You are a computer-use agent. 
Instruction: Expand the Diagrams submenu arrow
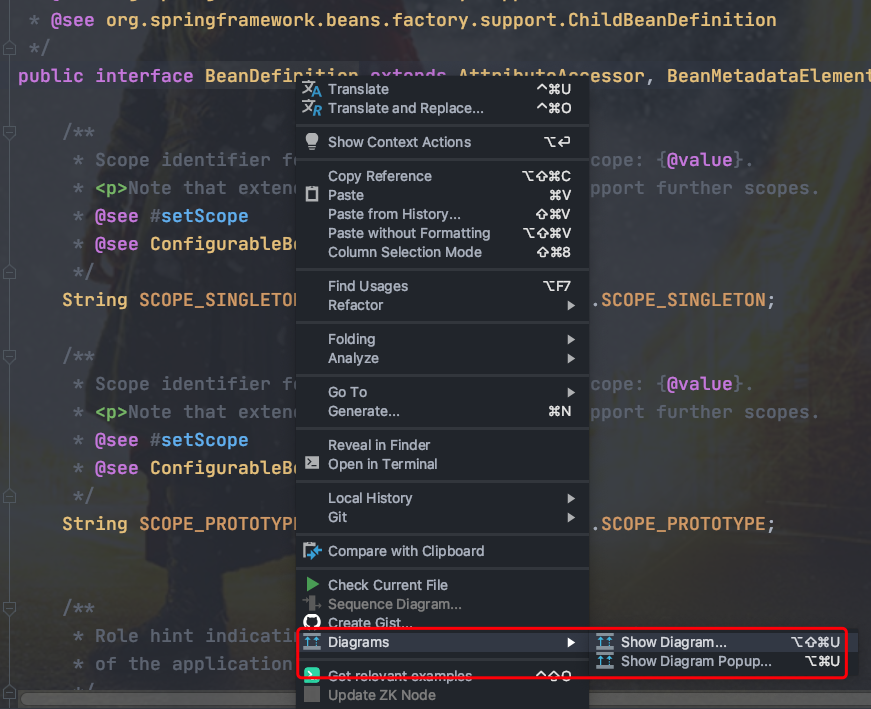[x=570, y=642]
